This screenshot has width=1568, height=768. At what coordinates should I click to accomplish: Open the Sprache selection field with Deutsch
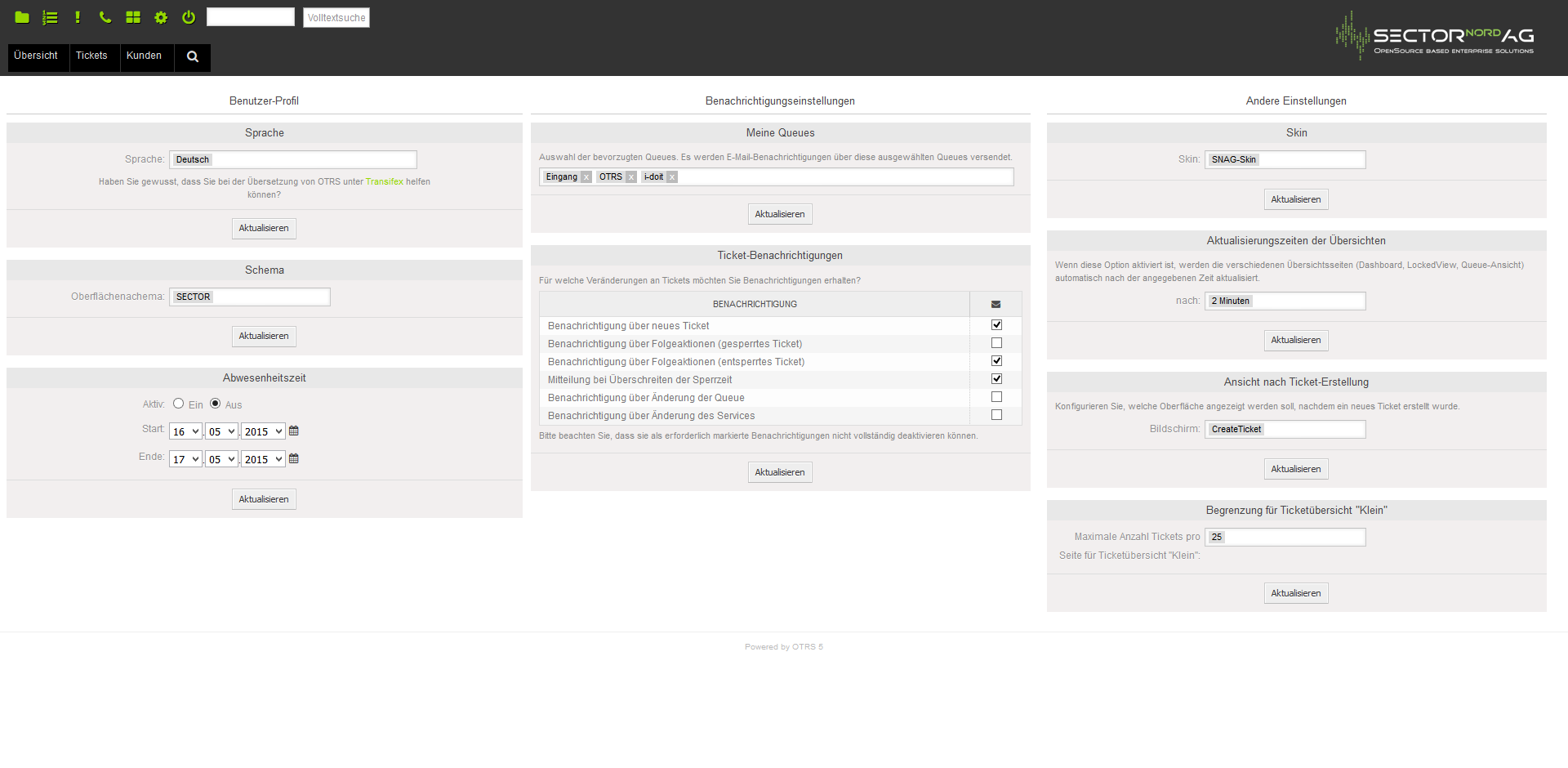[292, 159]
